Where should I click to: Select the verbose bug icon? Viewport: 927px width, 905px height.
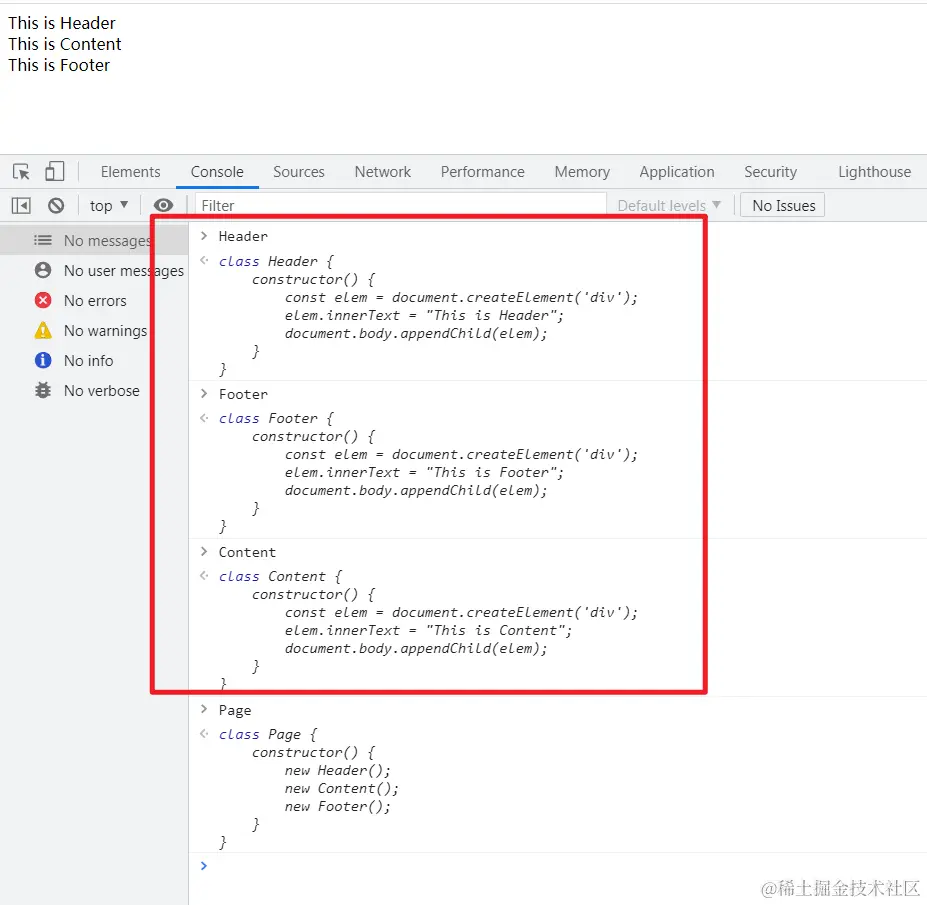[43, 390]
